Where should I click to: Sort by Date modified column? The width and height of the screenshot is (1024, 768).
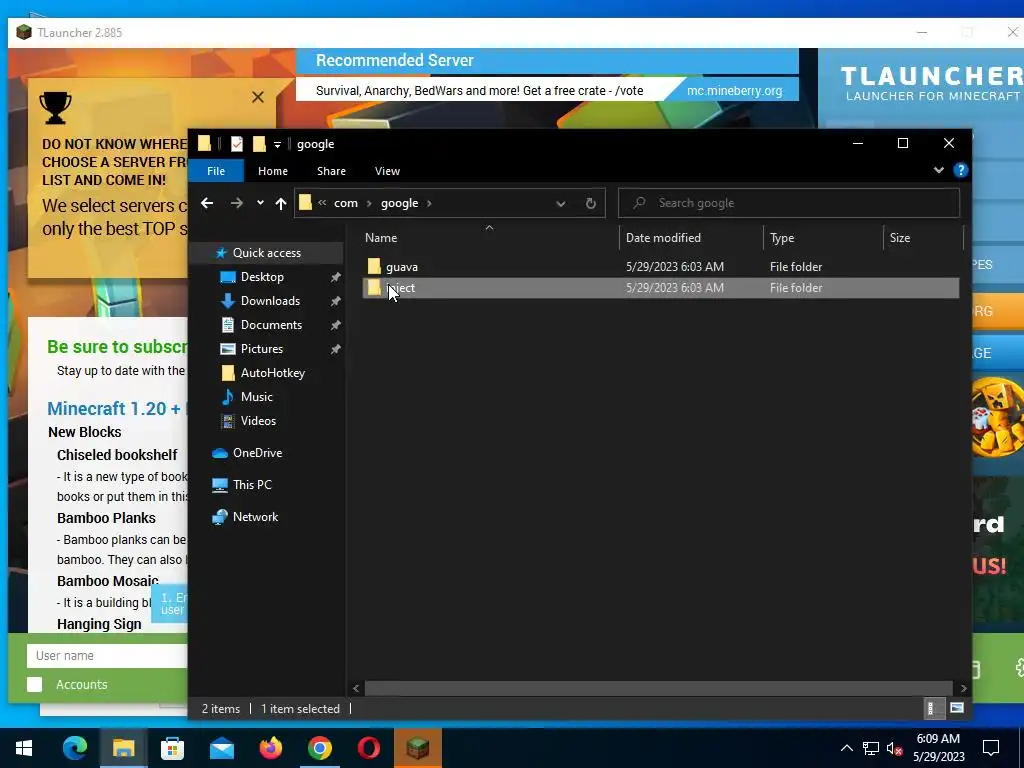pyautogui.click(x=691, y=238)
